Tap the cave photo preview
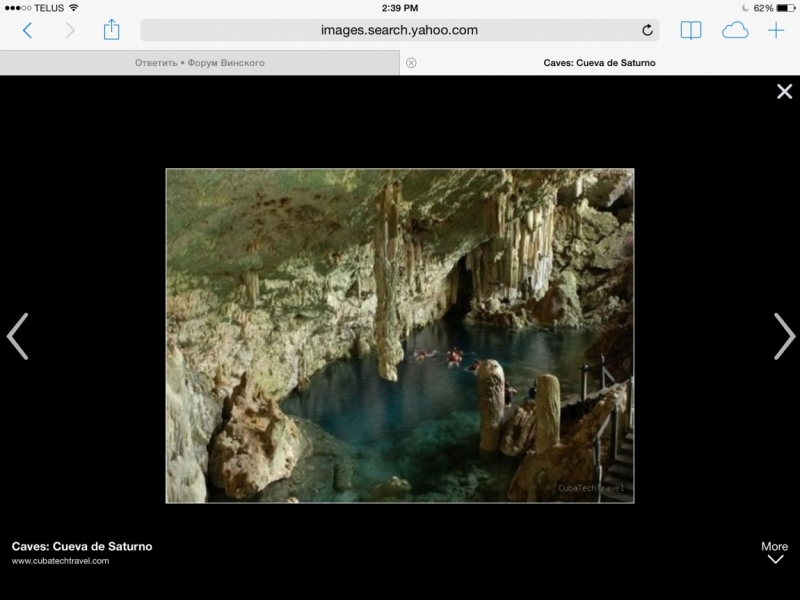 [399, 335]
